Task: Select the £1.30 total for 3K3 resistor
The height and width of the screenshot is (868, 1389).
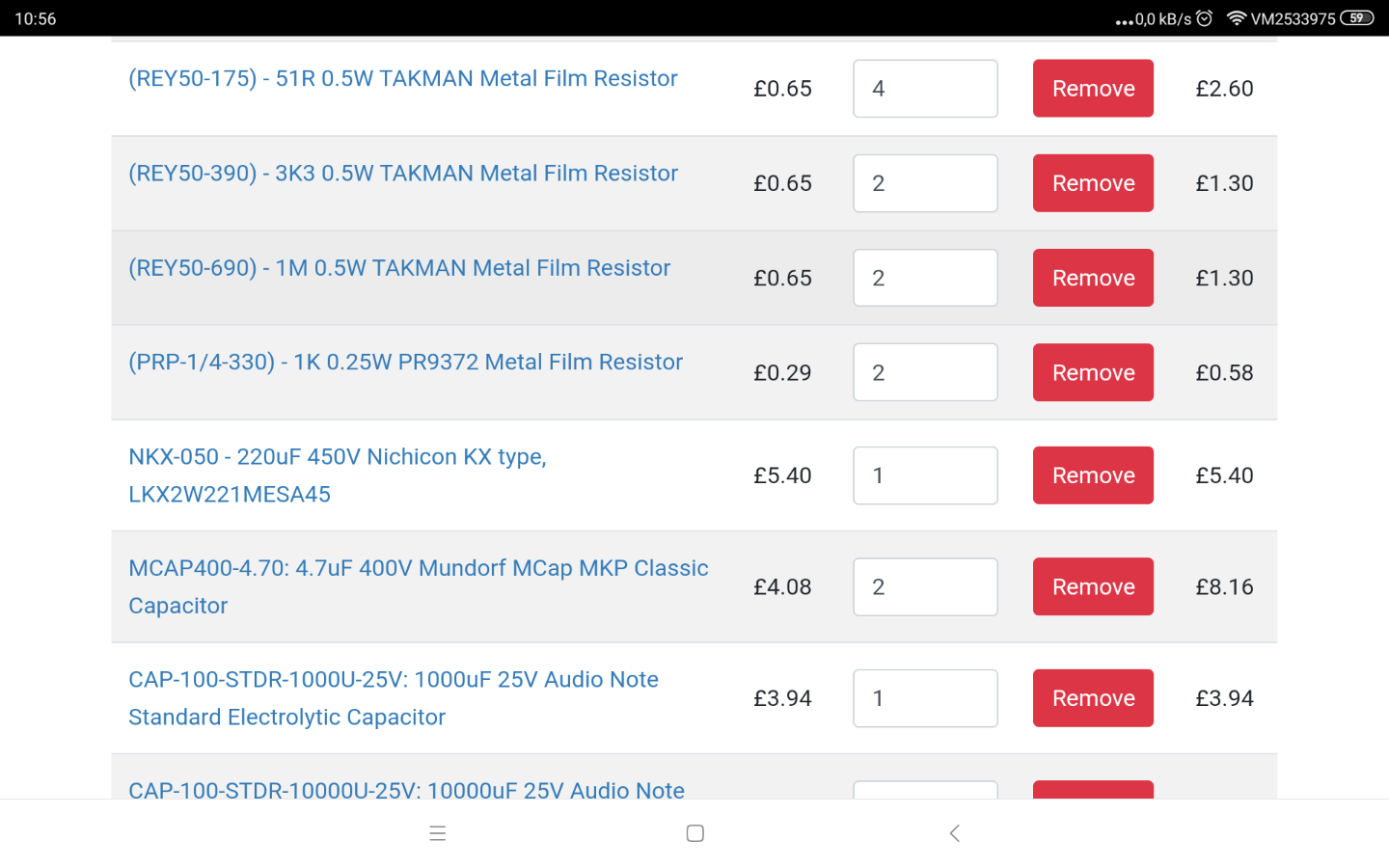Action: coord(1224,183)
